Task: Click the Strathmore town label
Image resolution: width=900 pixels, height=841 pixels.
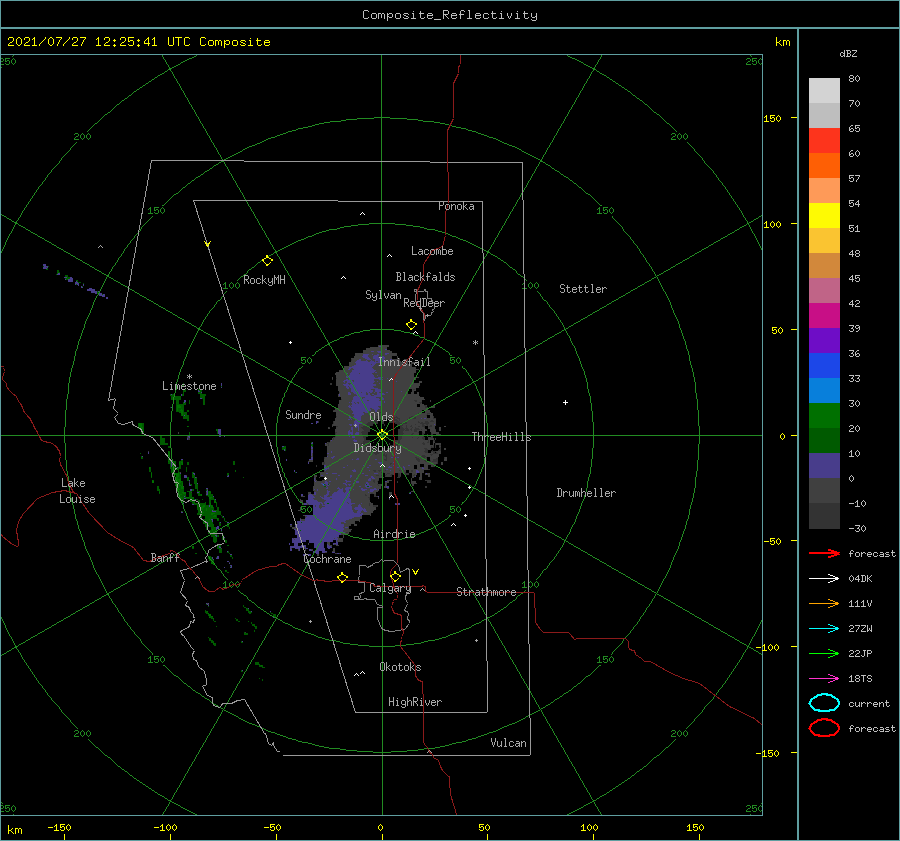Action: tap(486, 592)
